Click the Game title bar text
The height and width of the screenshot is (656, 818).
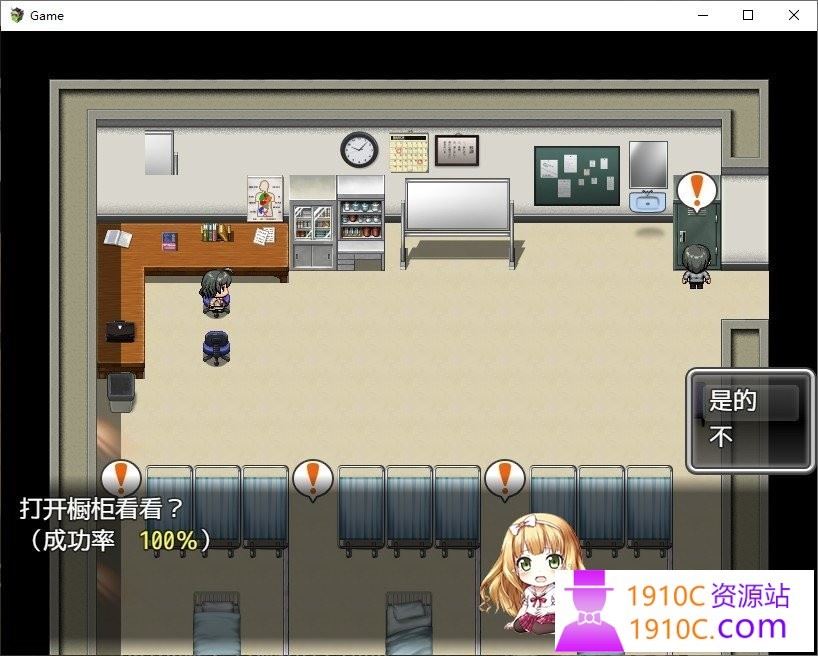tap(46, 15)
